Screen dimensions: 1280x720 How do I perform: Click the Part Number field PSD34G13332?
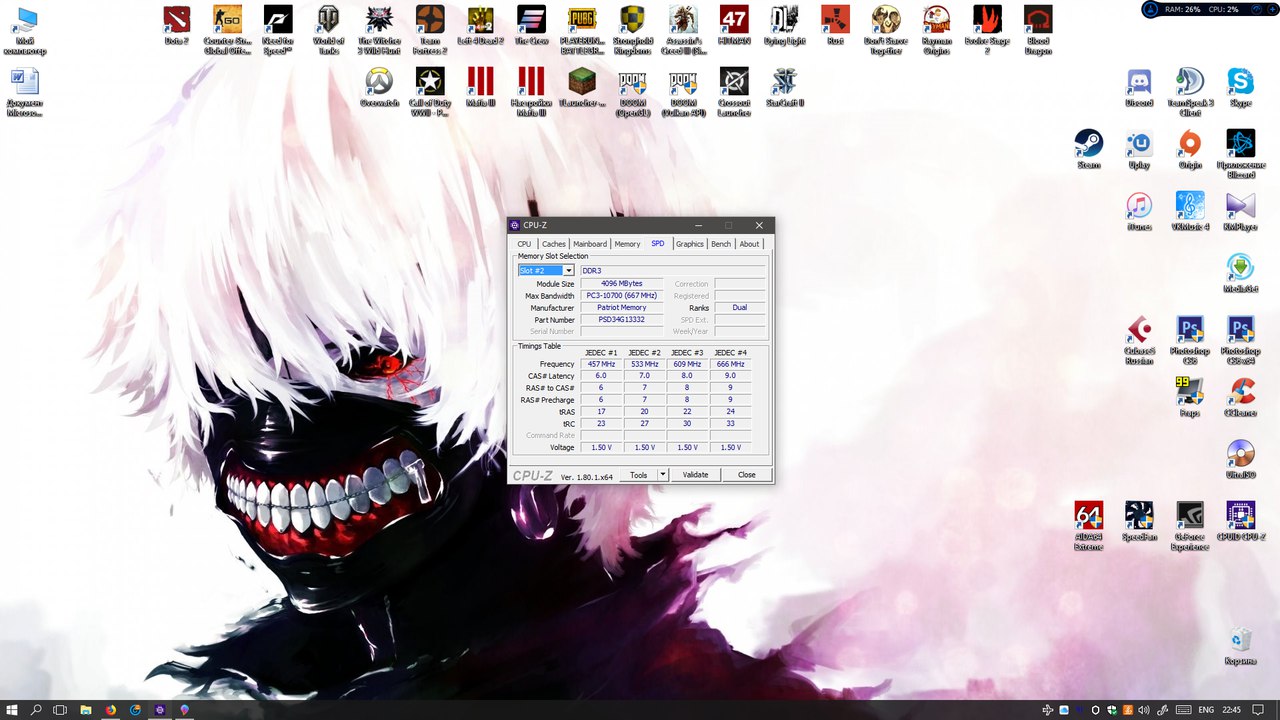621,320
